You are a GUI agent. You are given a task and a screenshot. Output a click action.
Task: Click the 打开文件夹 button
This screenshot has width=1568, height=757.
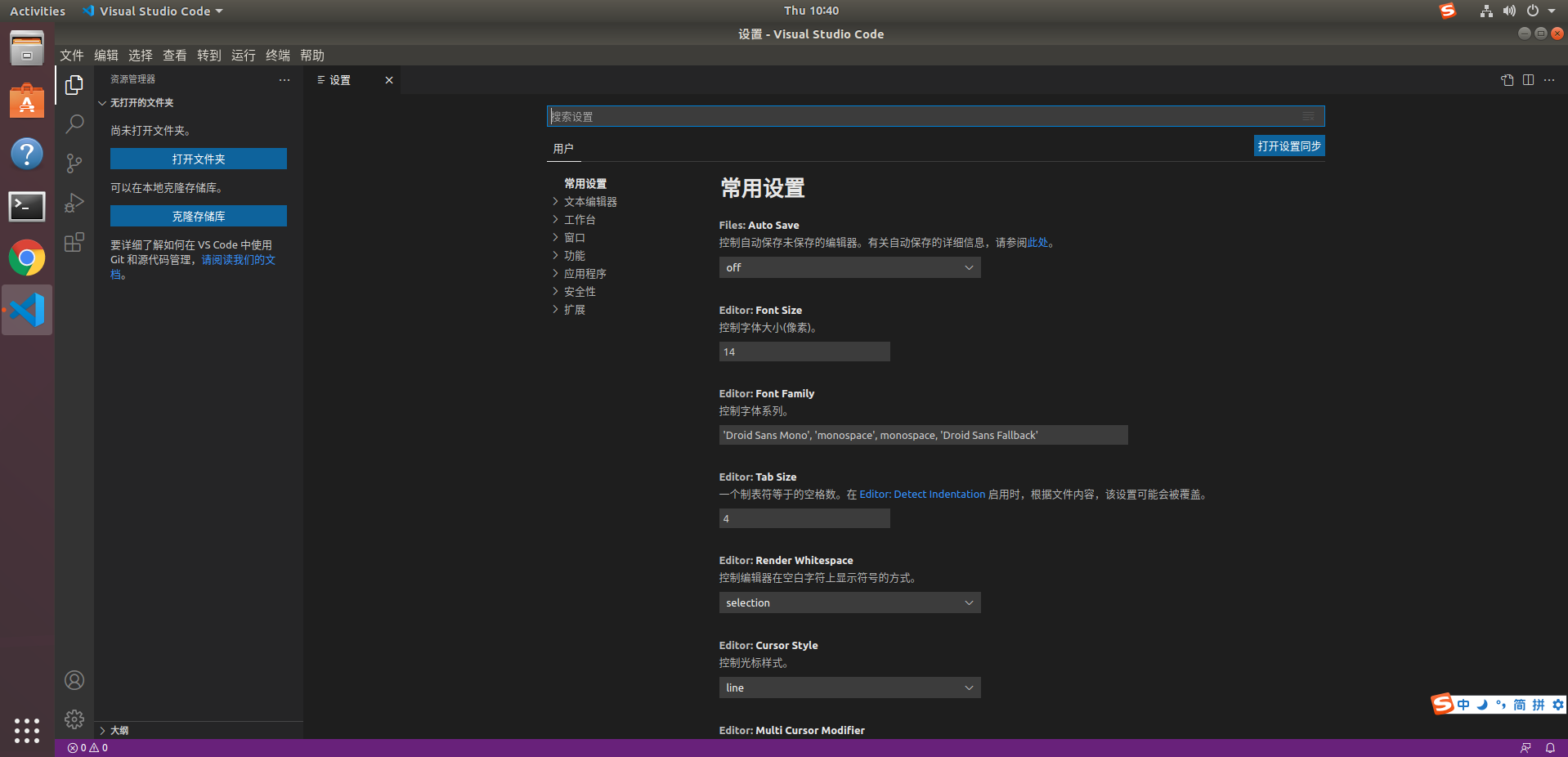click(199, 159)
